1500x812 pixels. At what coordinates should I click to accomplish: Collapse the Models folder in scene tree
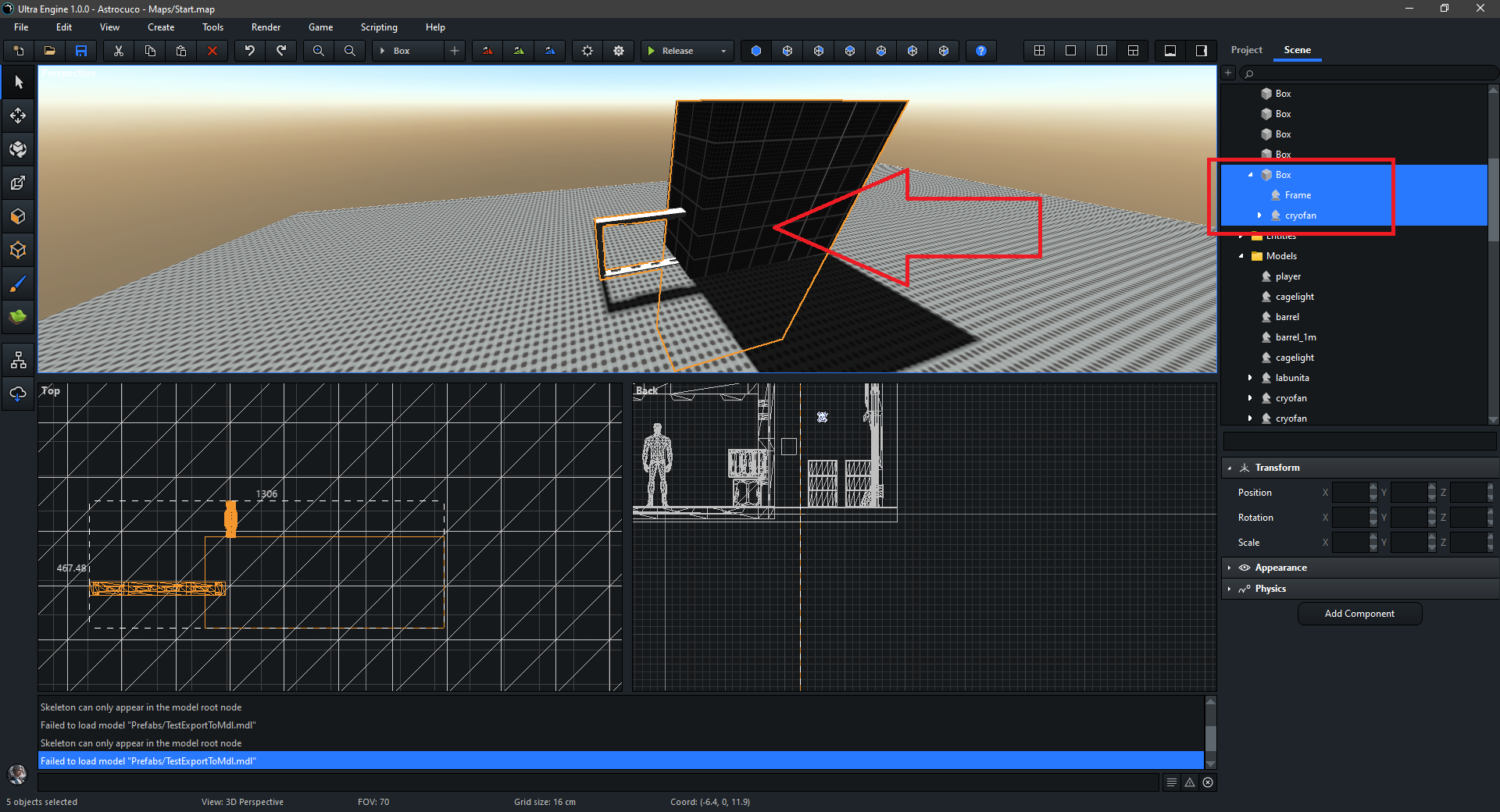click(x=1241, y=256)
